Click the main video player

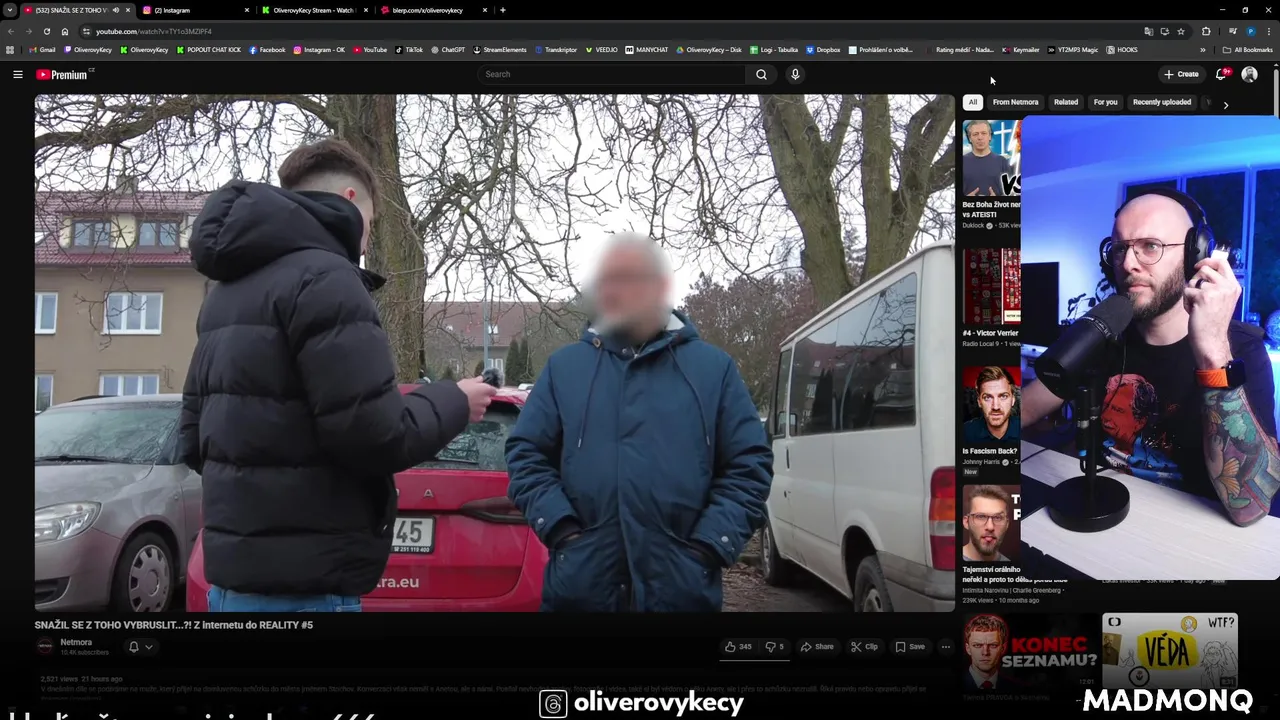point(495,353)
